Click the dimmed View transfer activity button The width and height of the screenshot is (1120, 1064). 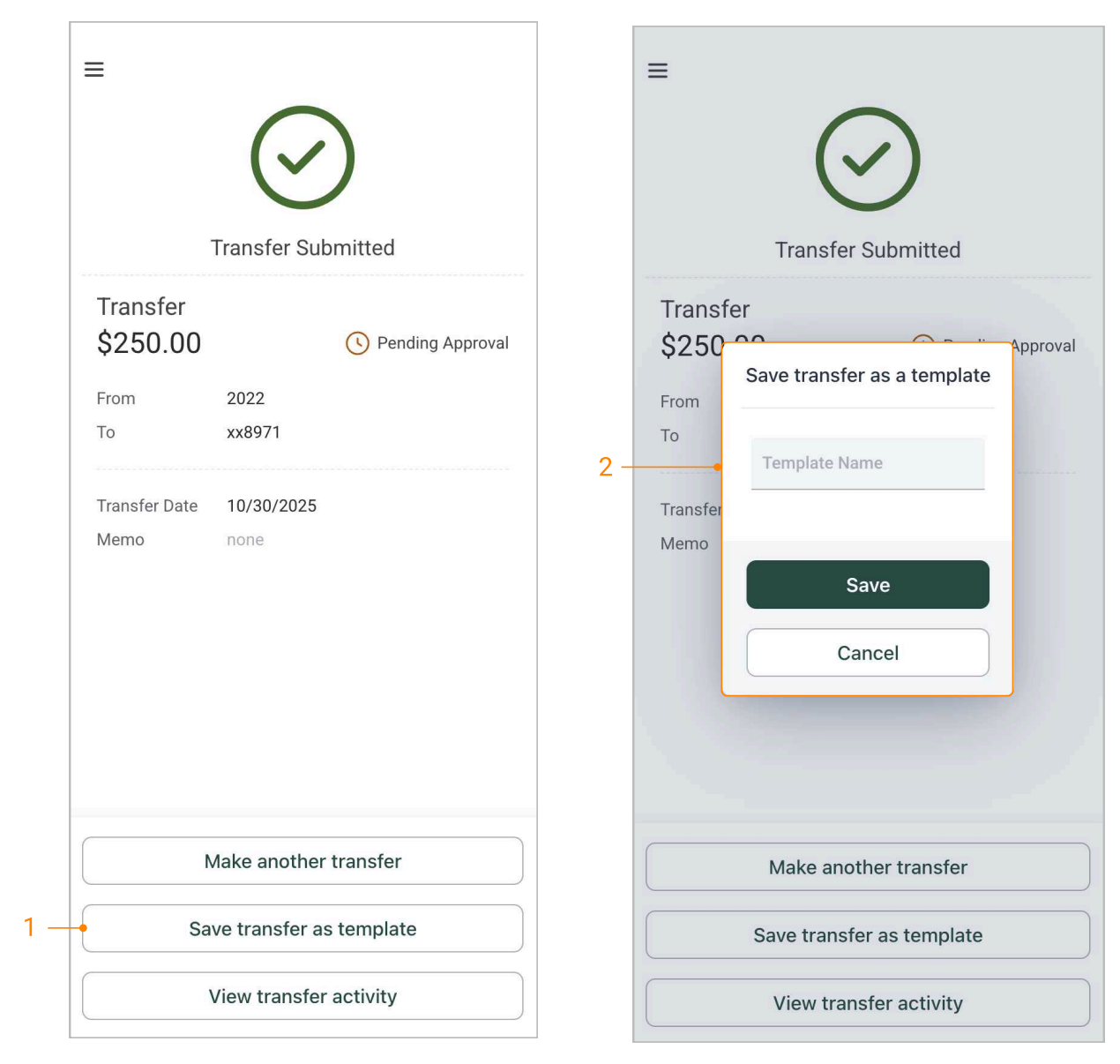867,1003
